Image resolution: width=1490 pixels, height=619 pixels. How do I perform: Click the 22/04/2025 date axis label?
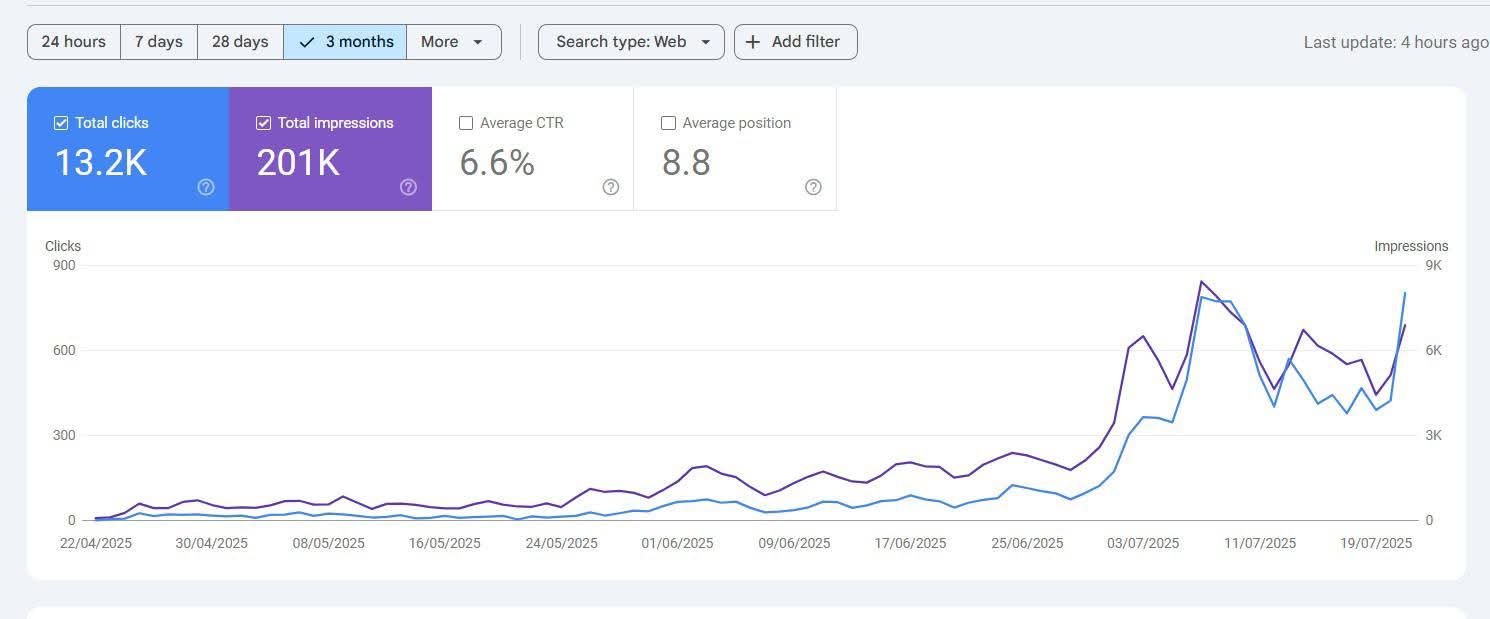point(97,543)
